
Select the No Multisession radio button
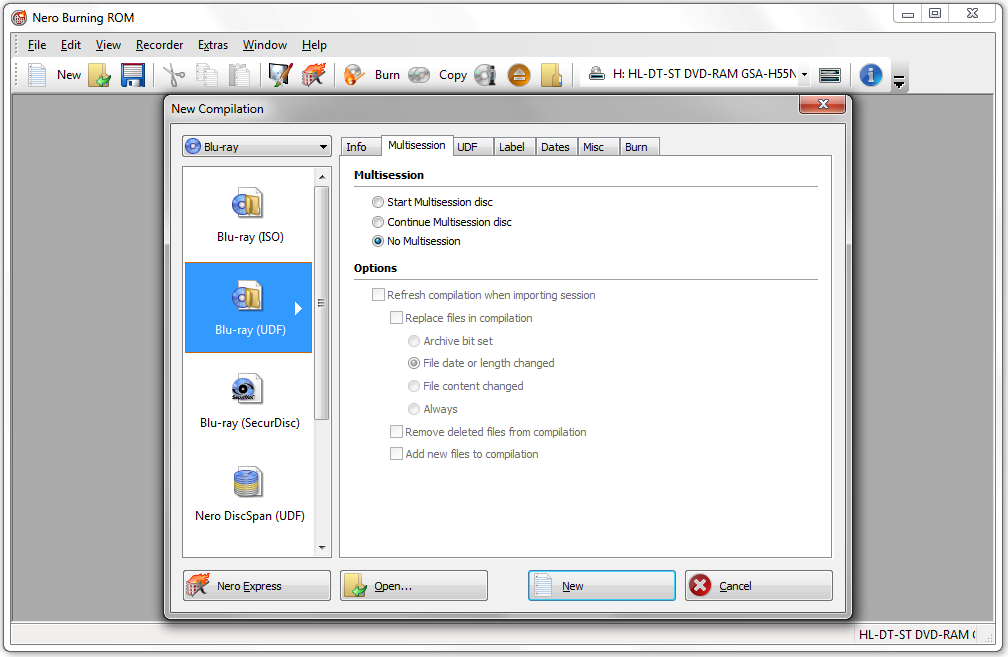(x=378, y=241)
